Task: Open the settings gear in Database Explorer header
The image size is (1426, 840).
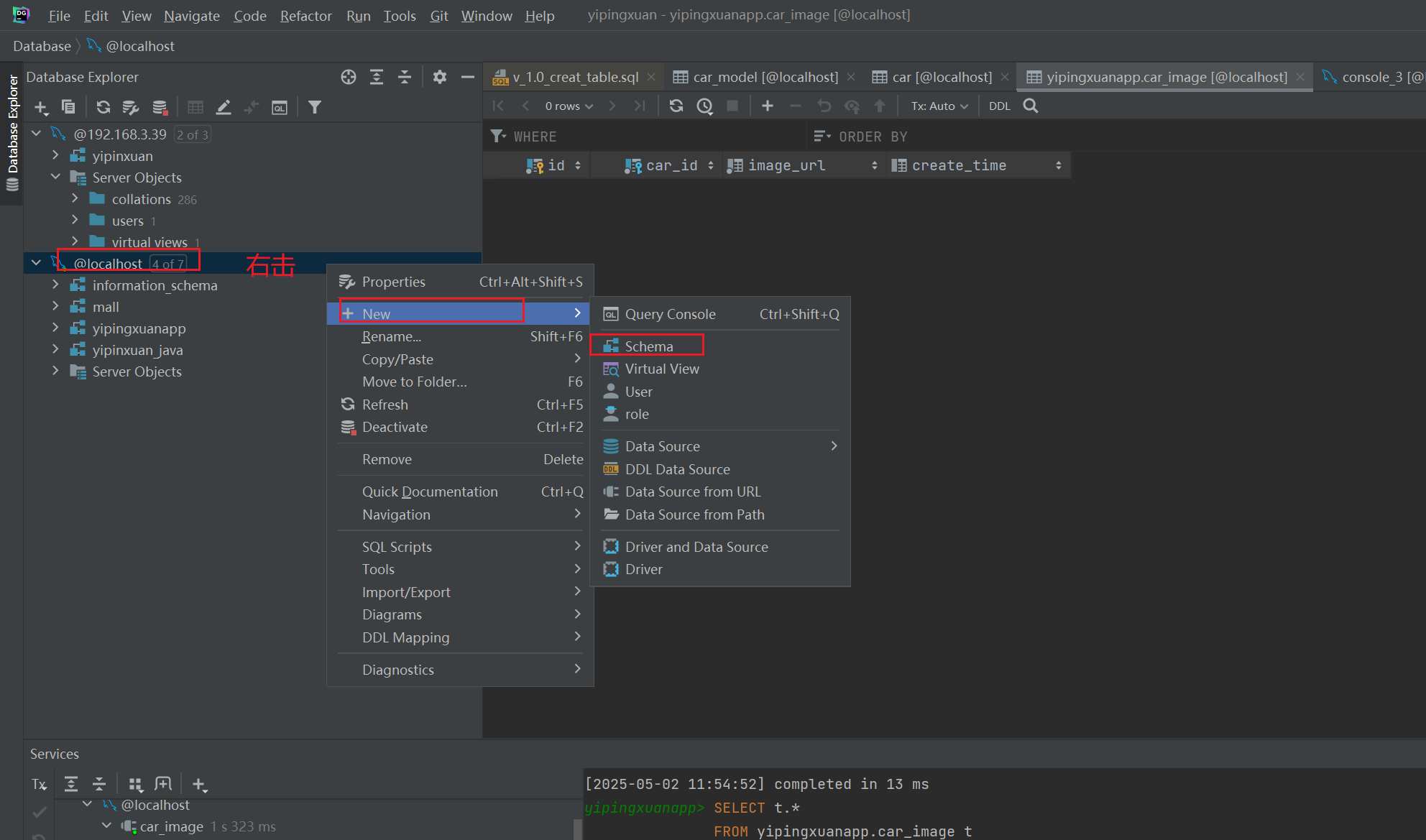Action: tap(439, 77)
